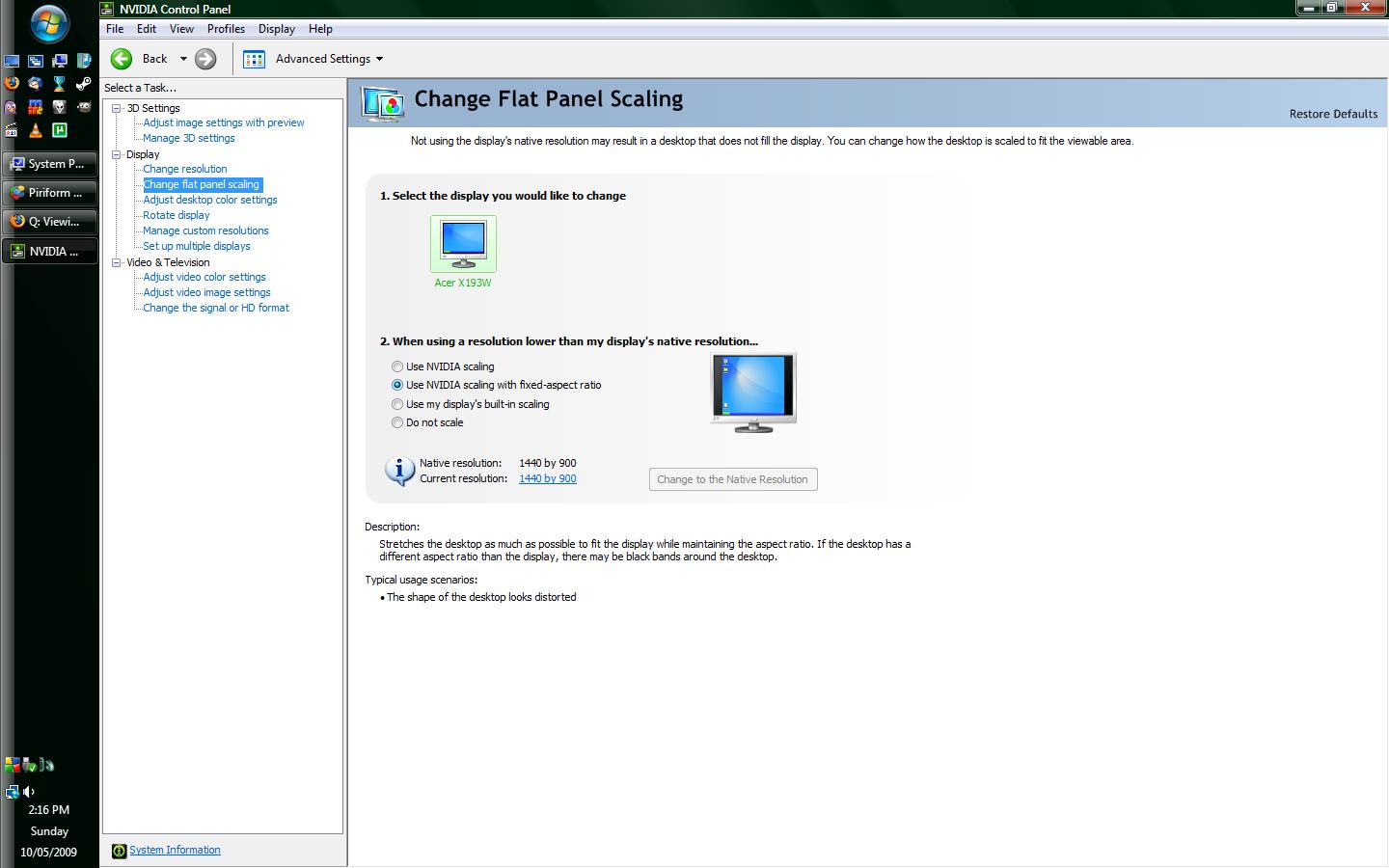Click the grey Forward arrow icon
The height and width of the screenshot is (868, 1389).
tap(205, 59)
